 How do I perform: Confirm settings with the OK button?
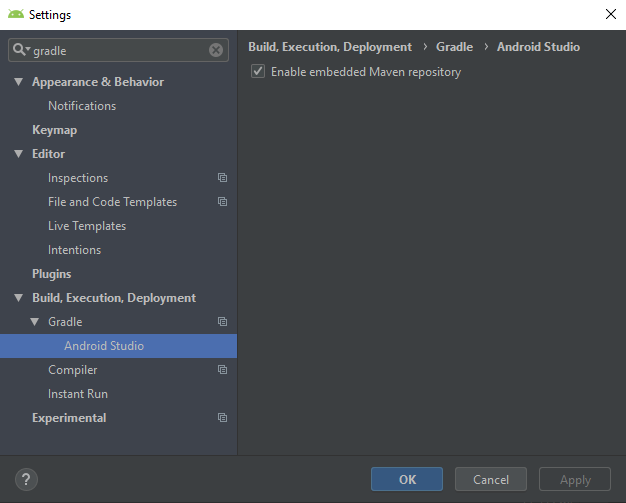coord(407,479)
